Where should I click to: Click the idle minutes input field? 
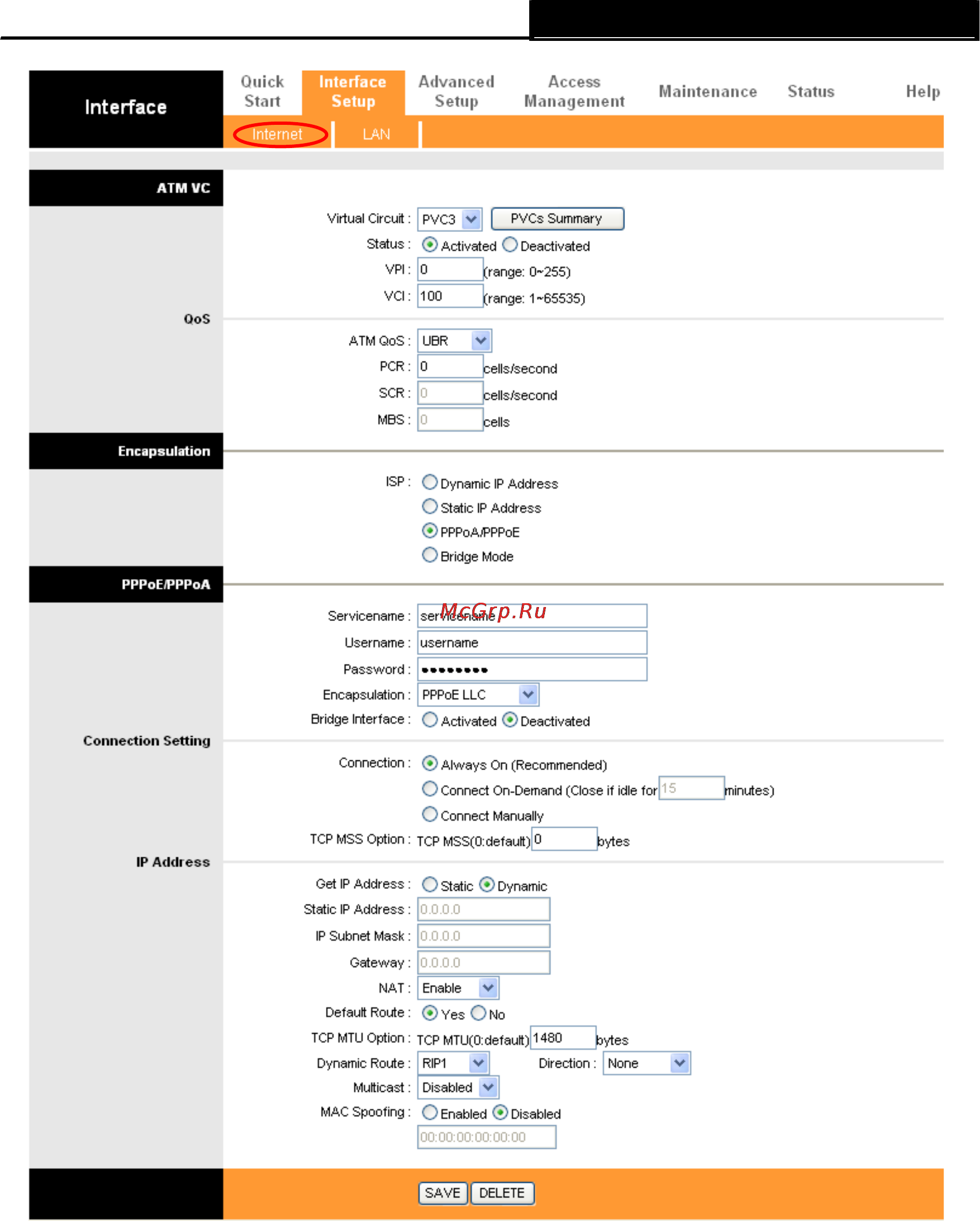click(x=692, y=788)
